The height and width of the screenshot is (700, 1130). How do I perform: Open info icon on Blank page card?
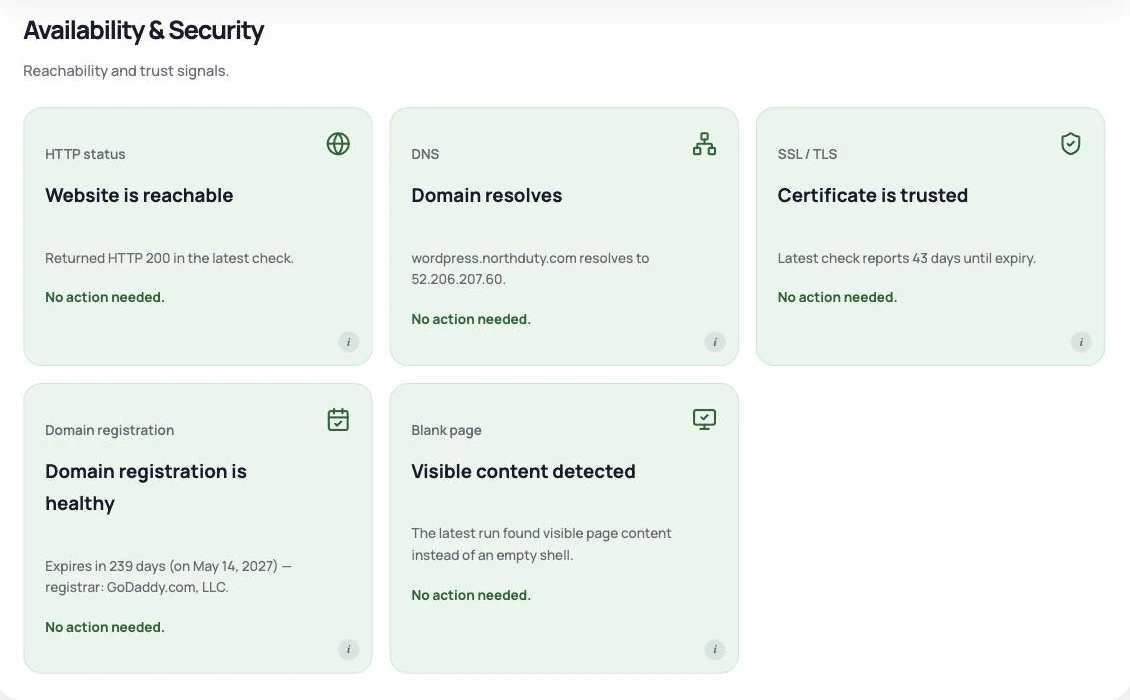715,650
